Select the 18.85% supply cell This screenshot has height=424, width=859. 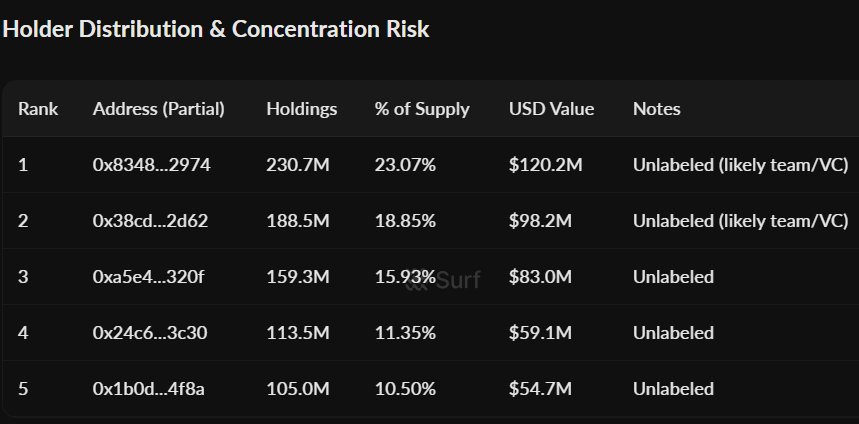click(x=405, y=220)
